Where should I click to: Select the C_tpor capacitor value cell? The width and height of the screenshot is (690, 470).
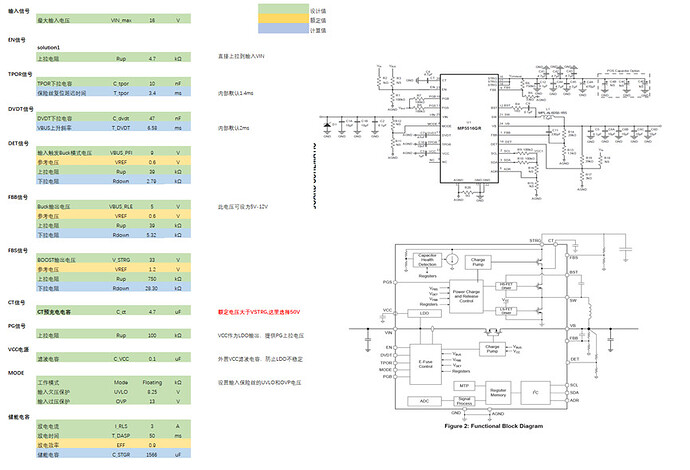pos(152,84)
